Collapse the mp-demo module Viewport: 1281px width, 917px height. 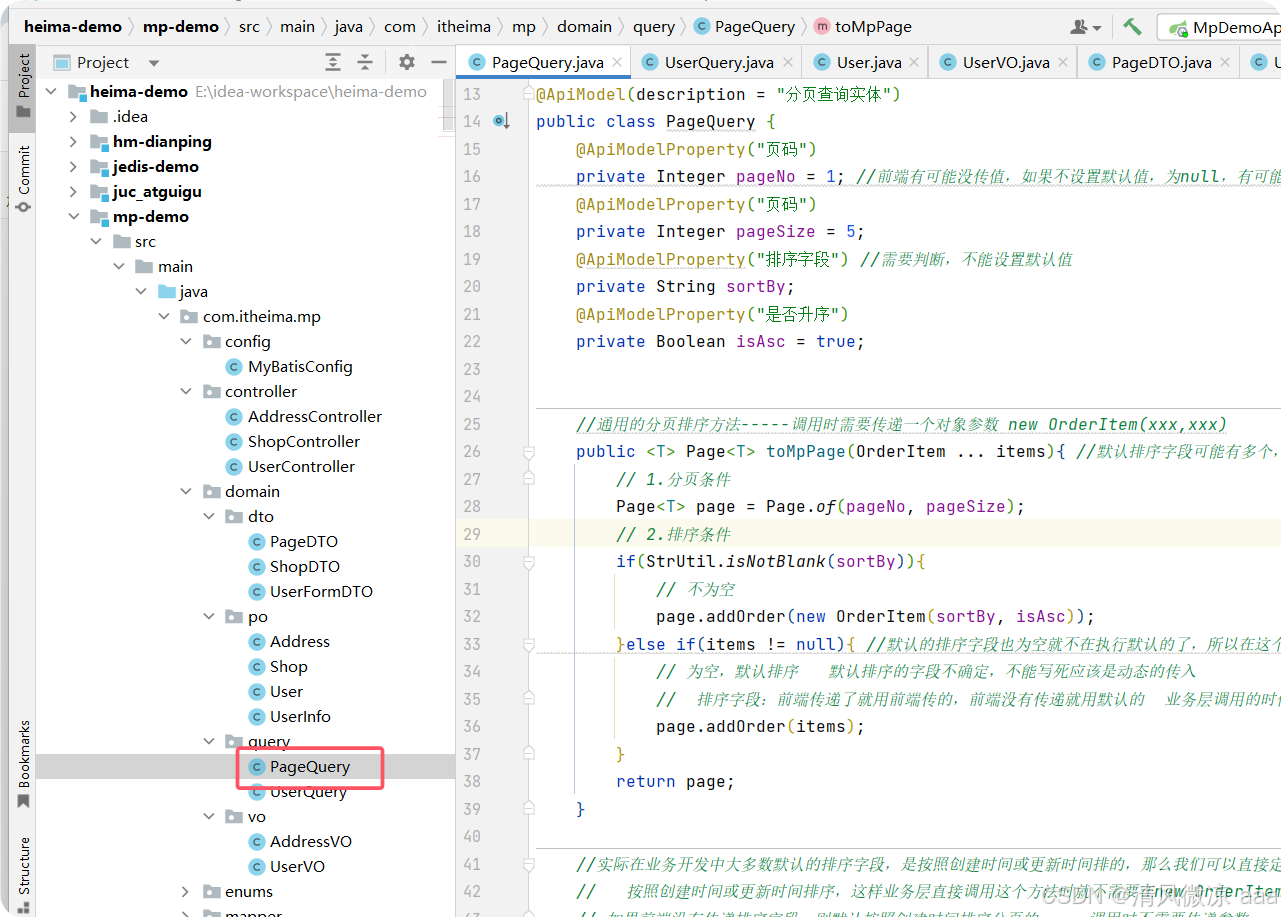point(73,217)
